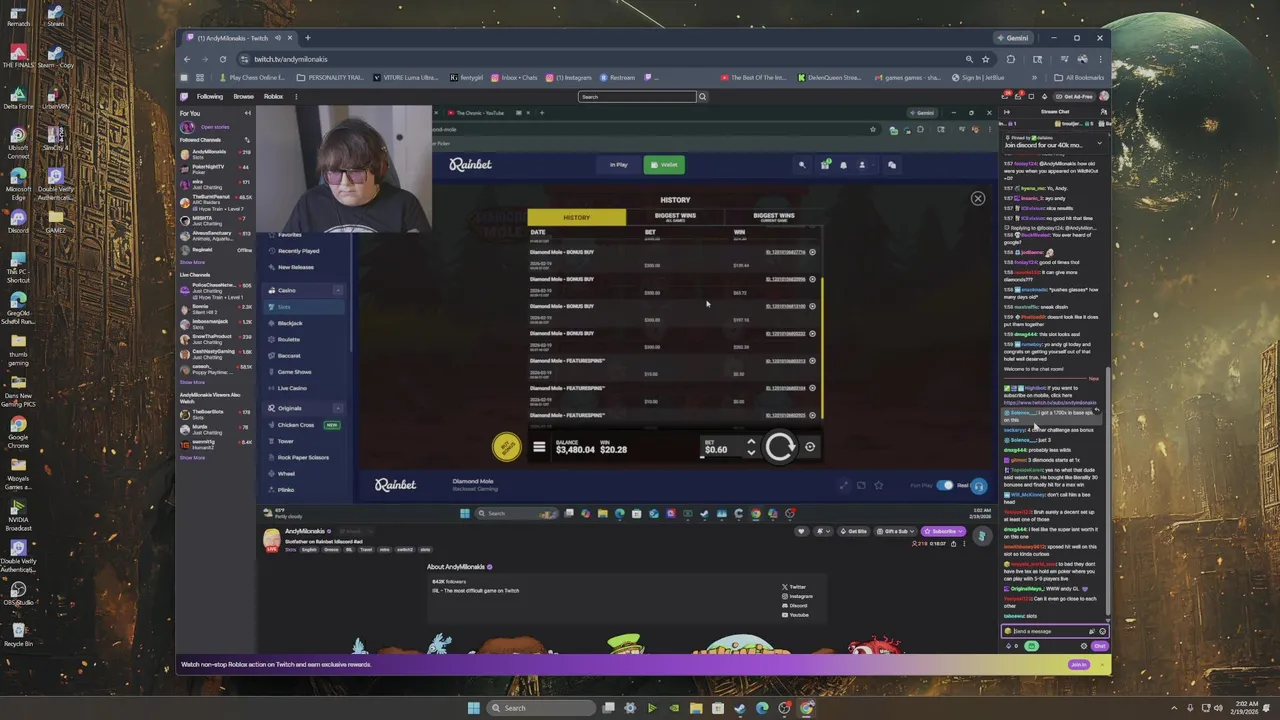Click the Gift a Sub button

pyautogui.click(x=894, y=531)
